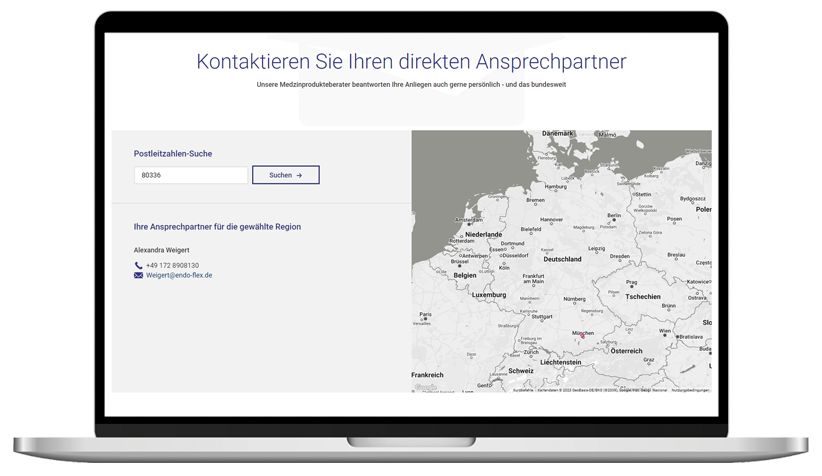Click Düsseldorf on the map
Viewport: 822px width, 476px height.
[x=516, y=255]
